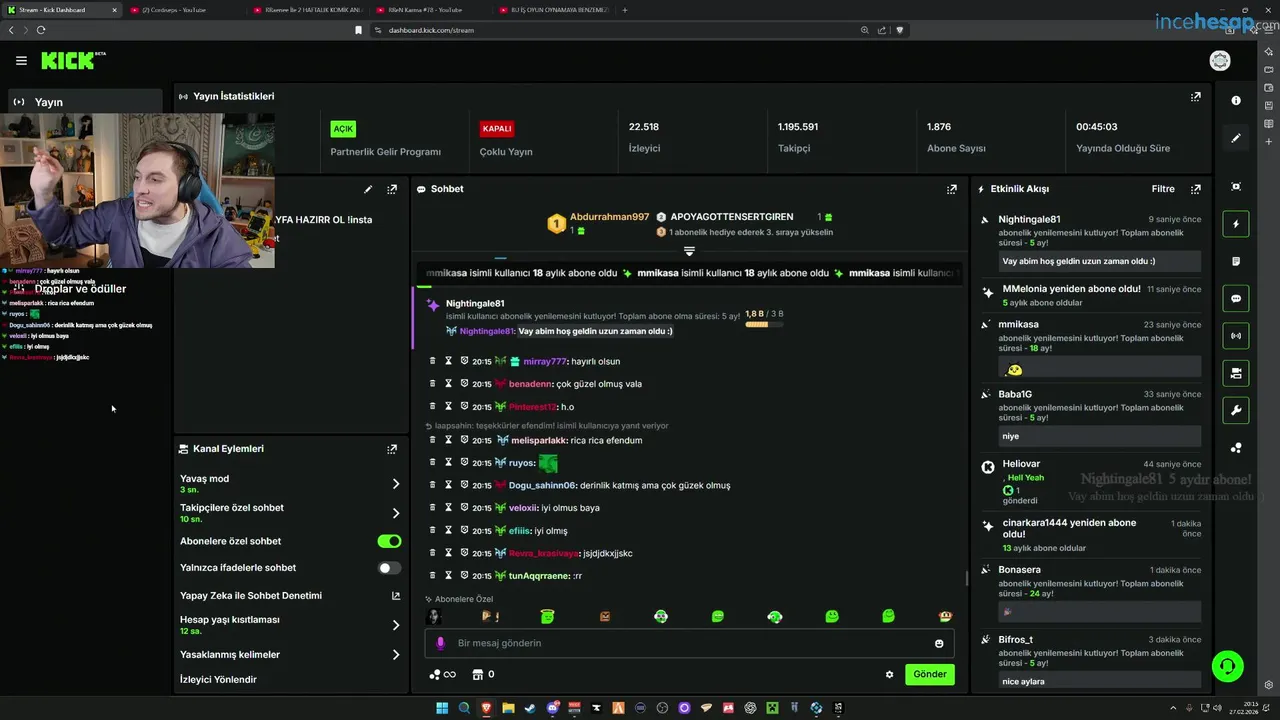Click username Nightingale81 in the activity feed
This screenshot has height=720, width=1280.
coord(1029,219)
